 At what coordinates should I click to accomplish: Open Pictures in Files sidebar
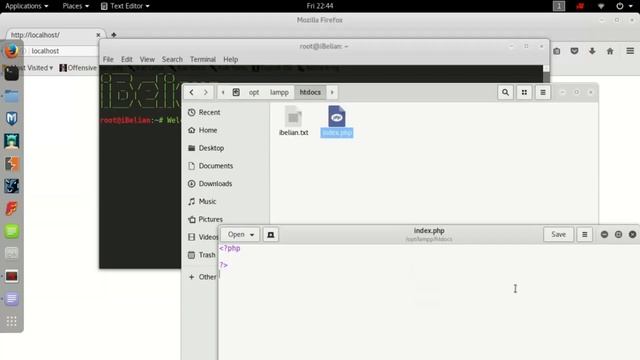coord(225,219)
